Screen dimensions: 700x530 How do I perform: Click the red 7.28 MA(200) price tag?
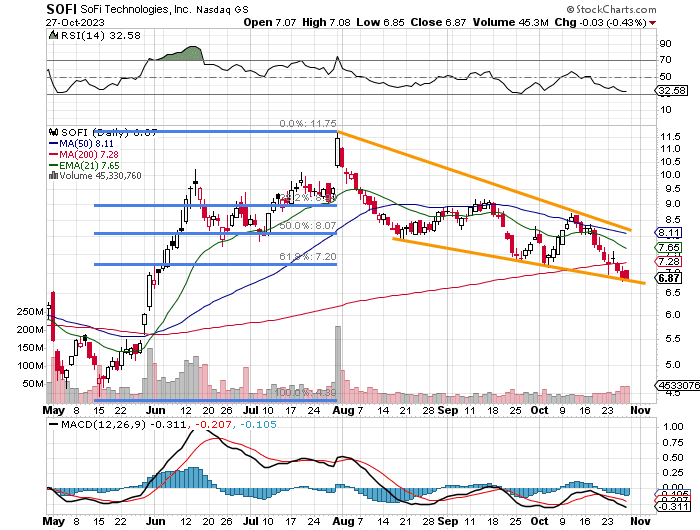[x=669, y=262]
